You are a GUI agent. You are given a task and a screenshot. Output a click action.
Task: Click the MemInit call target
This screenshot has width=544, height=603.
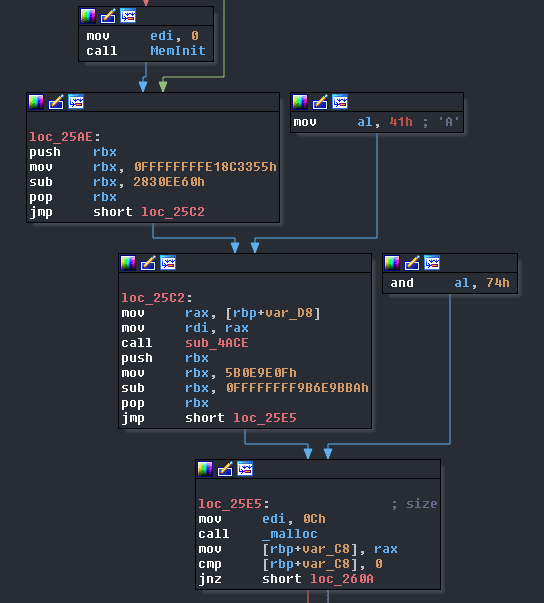click(178, 51)
